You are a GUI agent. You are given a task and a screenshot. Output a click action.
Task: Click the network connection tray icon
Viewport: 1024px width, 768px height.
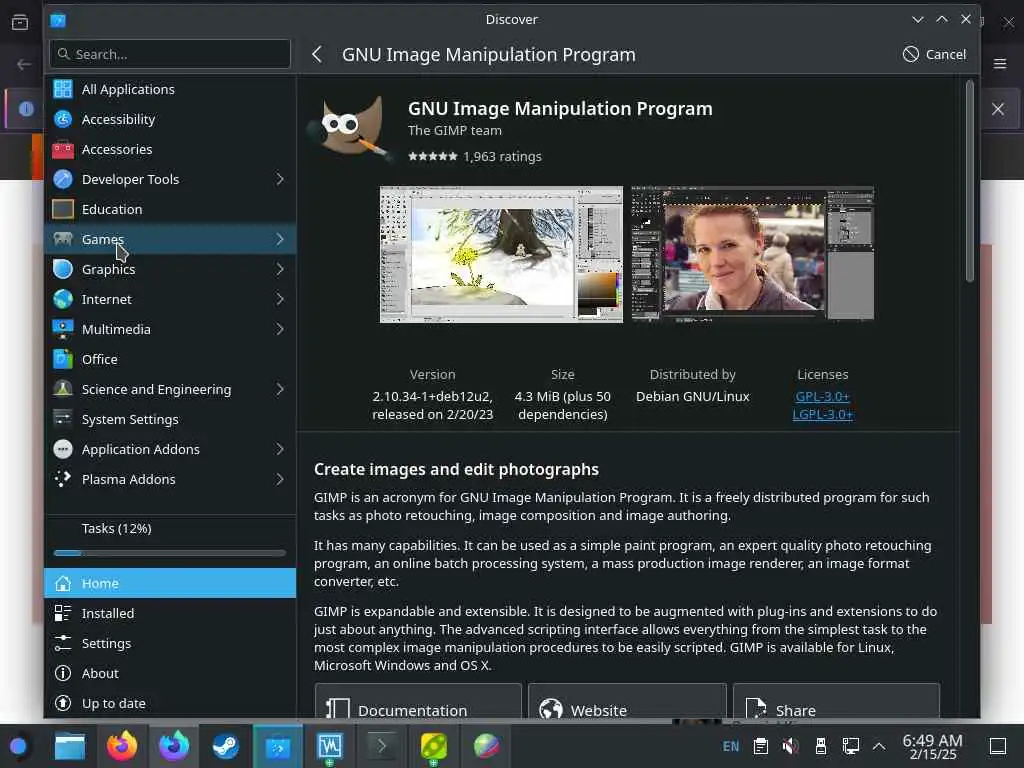click(x=850, y=746)
